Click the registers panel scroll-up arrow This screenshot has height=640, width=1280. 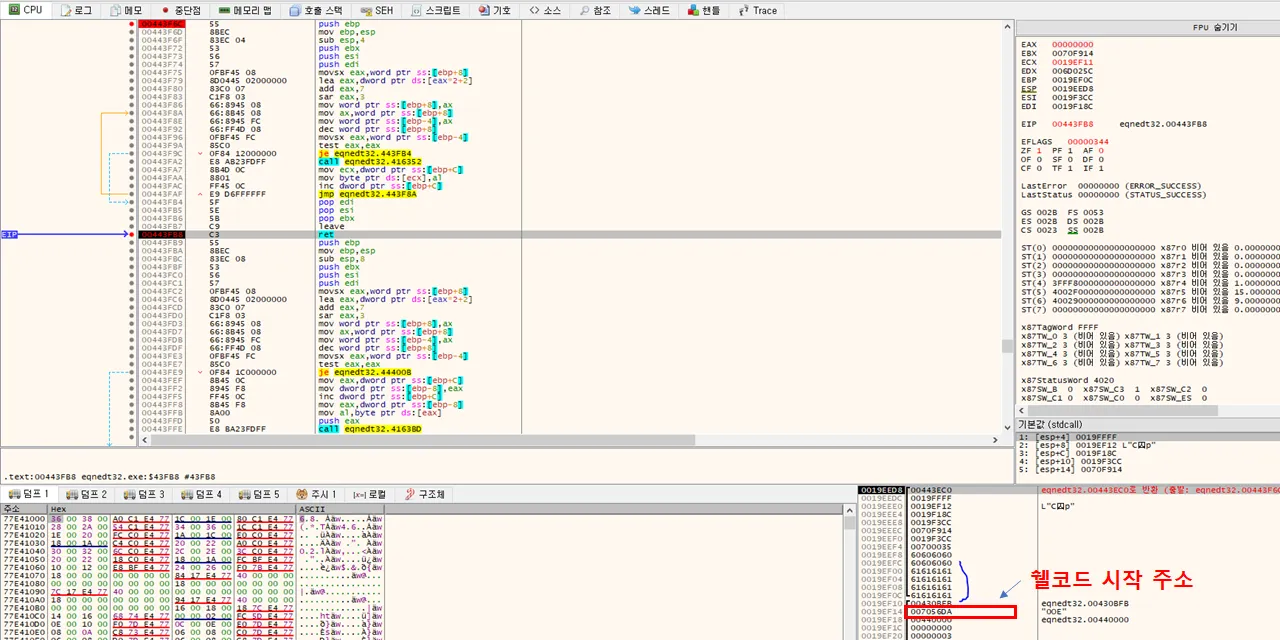pos(1006,27)
